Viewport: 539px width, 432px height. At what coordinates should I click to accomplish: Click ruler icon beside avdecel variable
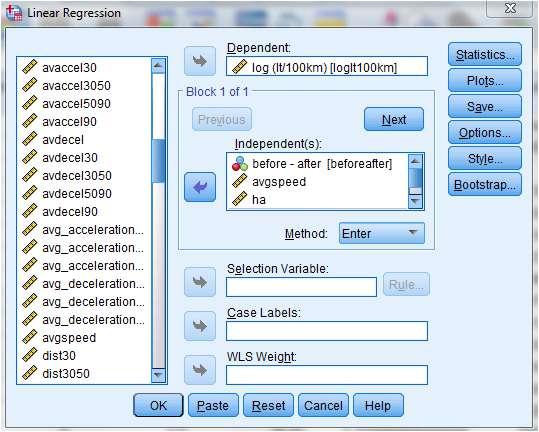point(30,139)
